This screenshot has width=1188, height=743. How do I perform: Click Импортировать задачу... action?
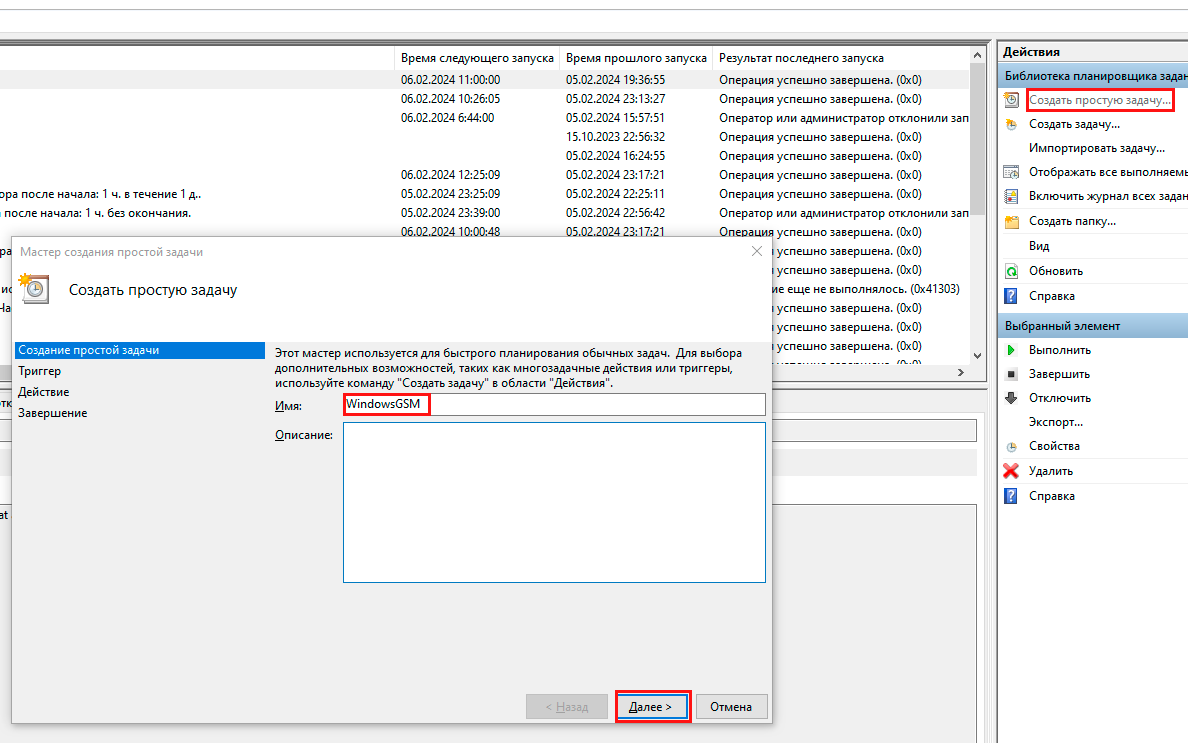1096,148
